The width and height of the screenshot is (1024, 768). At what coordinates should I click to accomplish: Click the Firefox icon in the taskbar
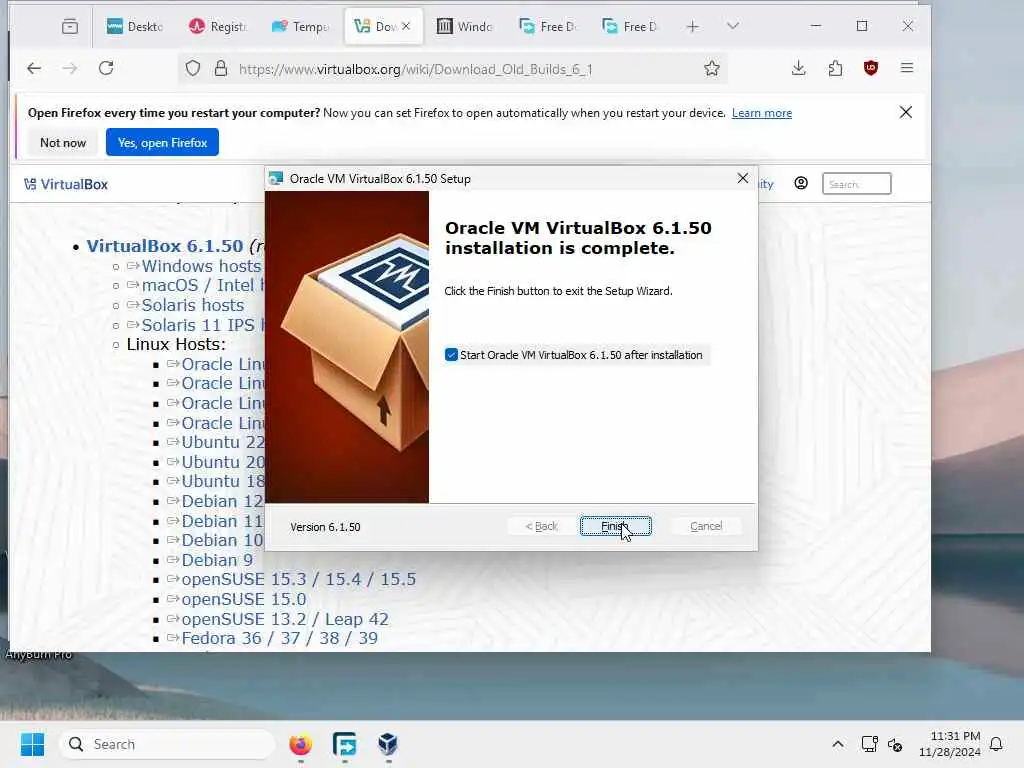[300, 744]
